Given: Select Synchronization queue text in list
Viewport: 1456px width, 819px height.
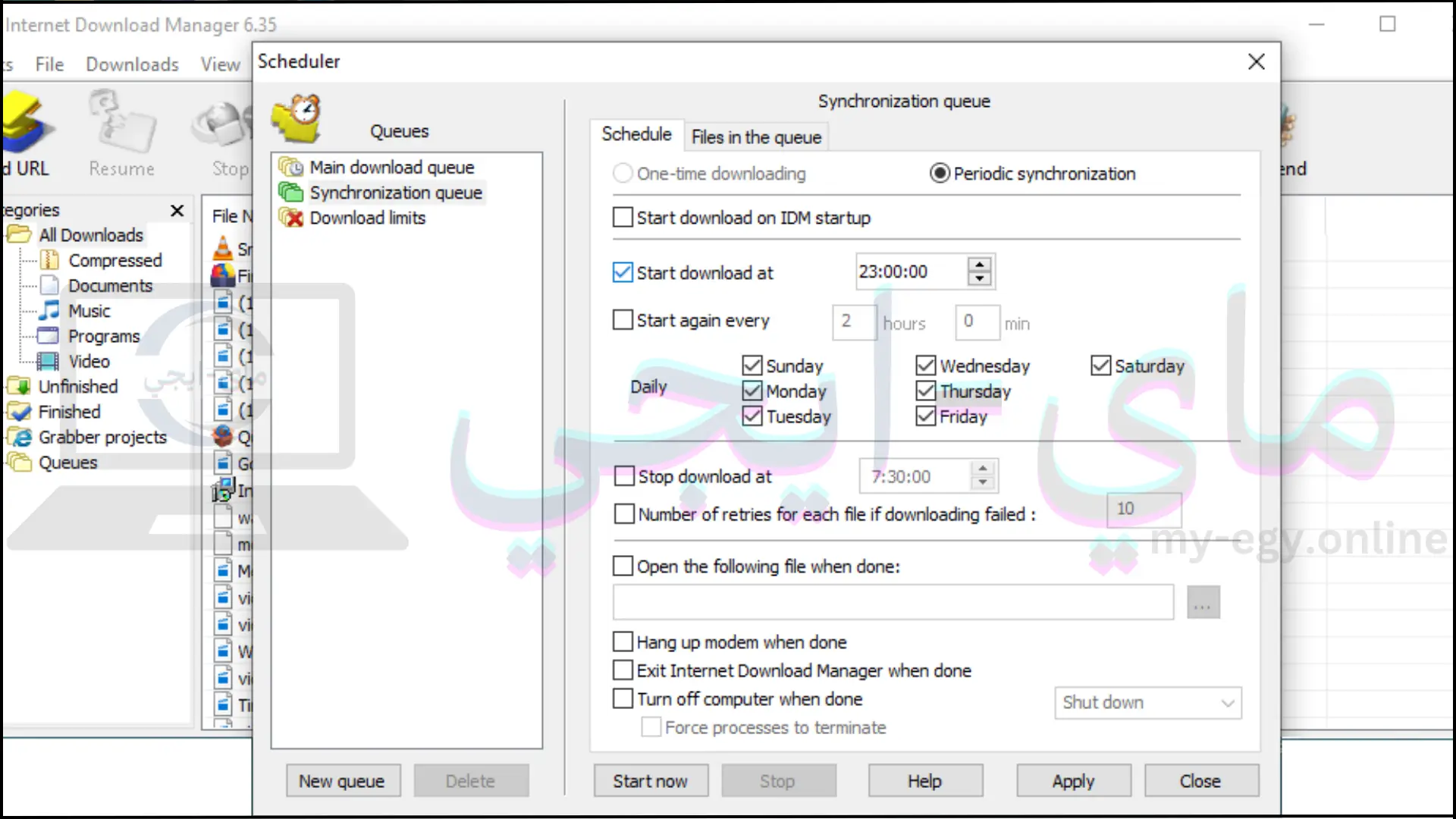Looking at the screenshot, I should [395, 193].
